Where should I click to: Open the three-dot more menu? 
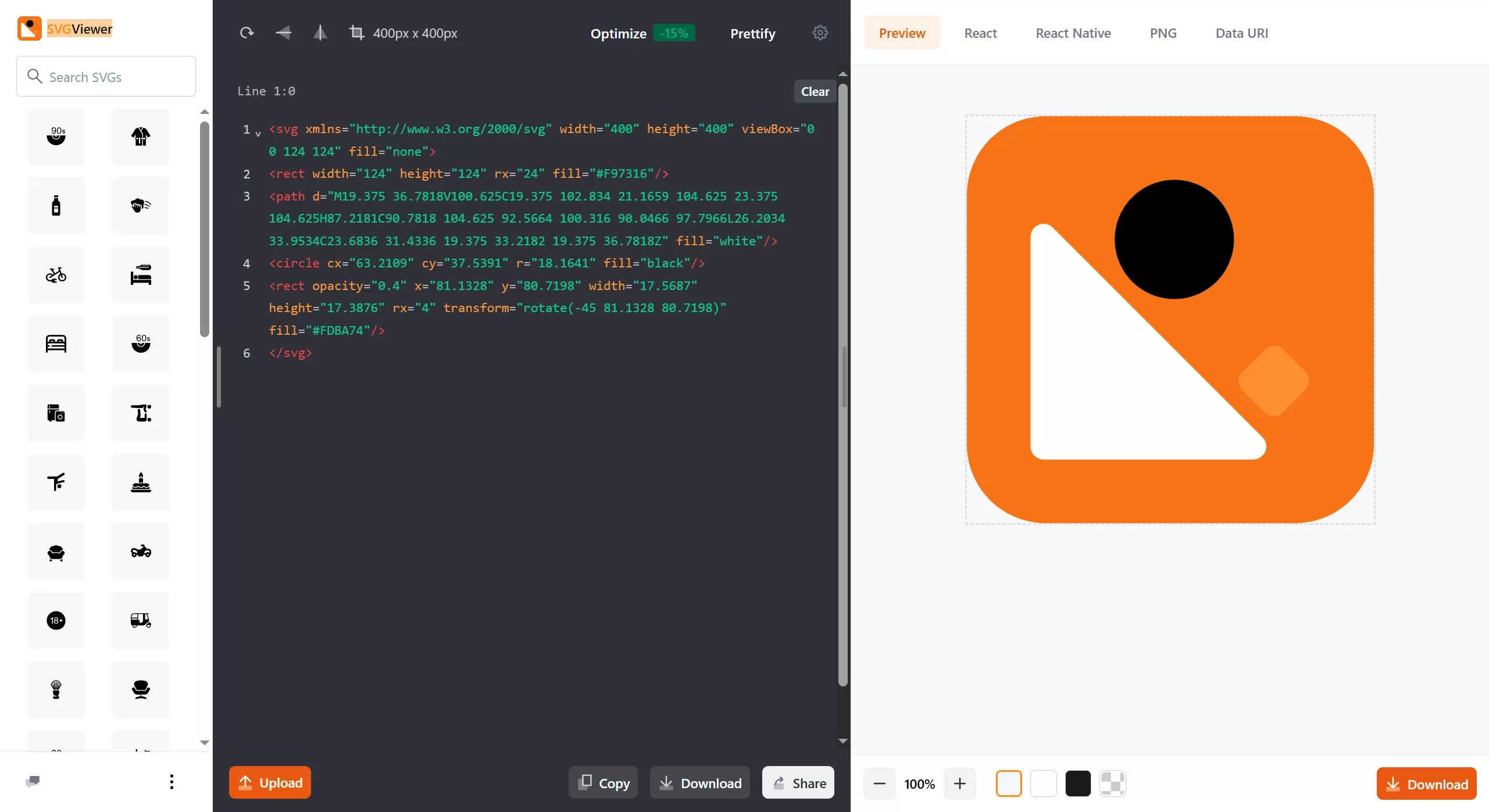172,782
